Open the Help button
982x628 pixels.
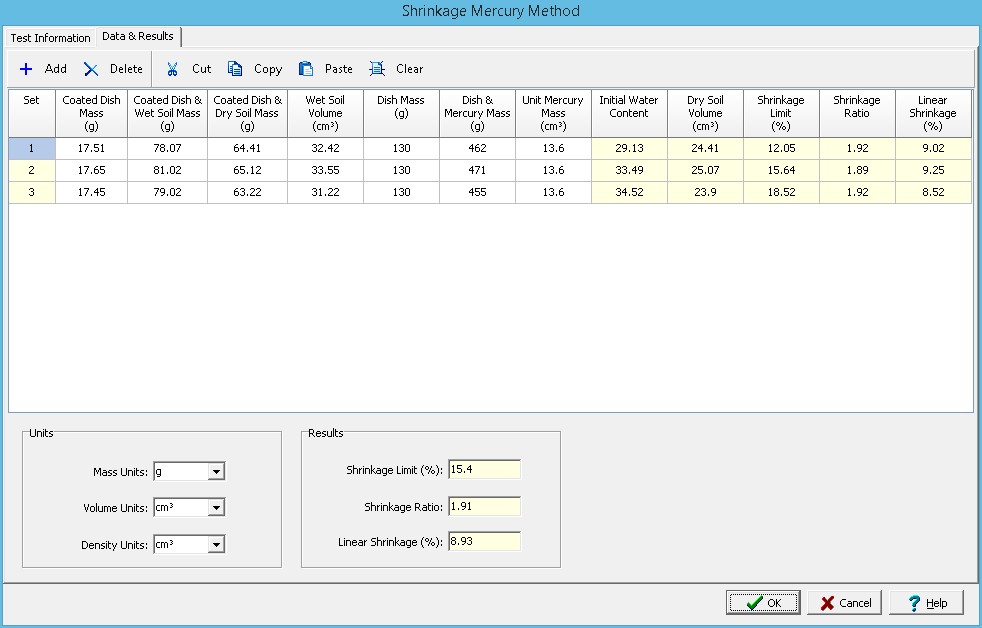tap(926, 603)
